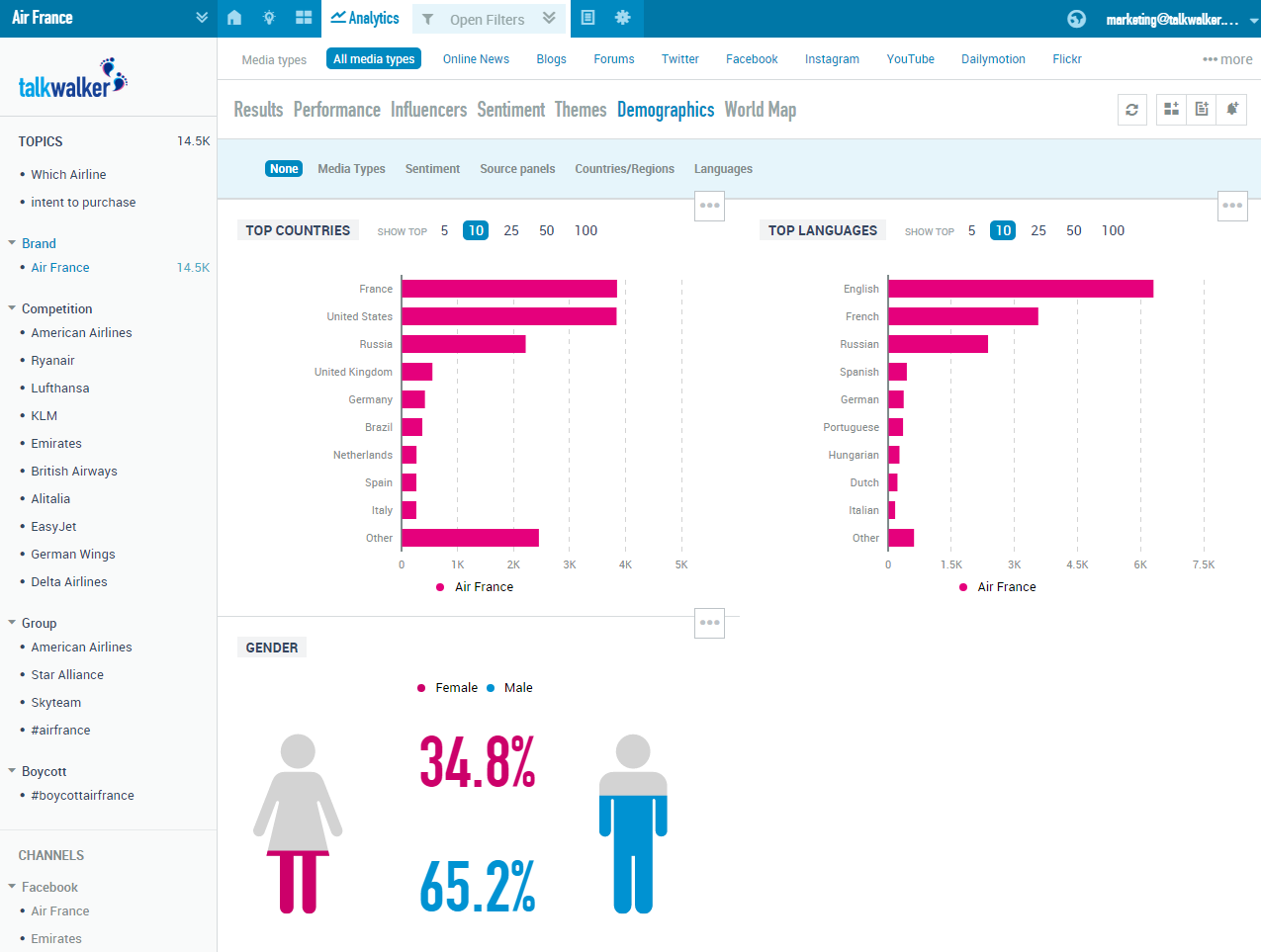Switch to the World Map tab

coord(760,110)
